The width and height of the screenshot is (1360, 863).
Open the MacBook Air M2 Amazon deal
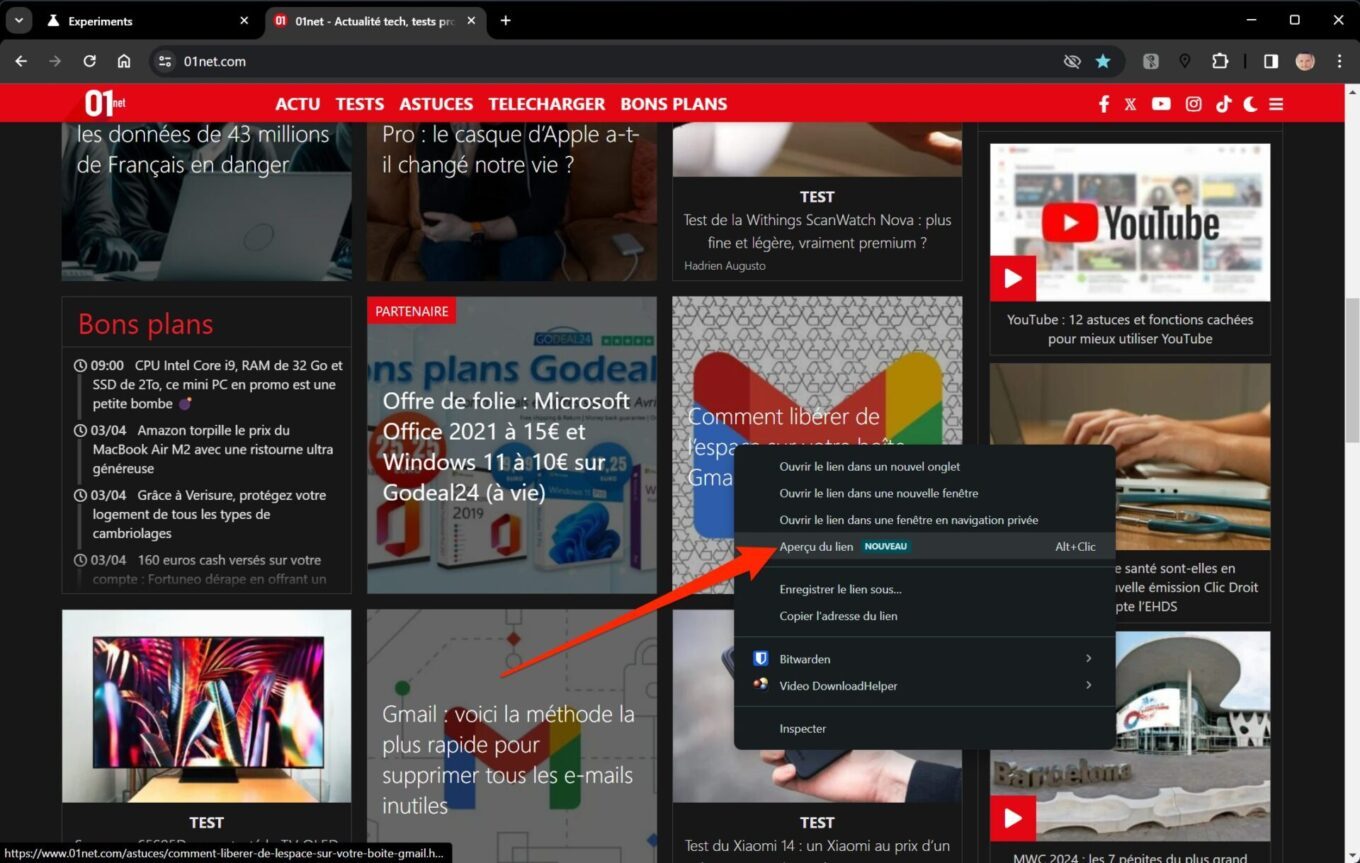[x=213, y=449]
